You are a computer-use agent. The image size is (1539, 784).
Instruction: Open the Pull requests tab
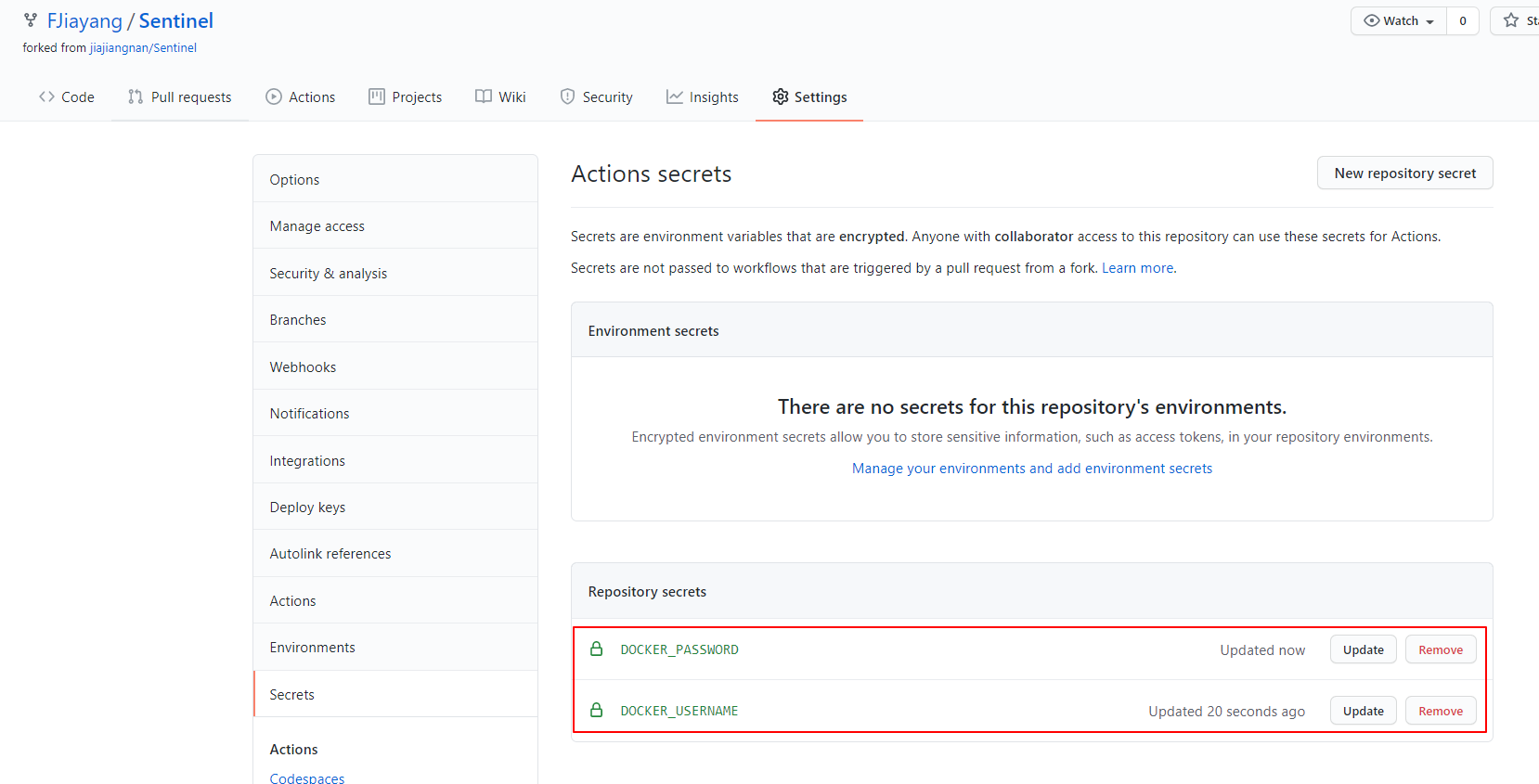point(180,97)
